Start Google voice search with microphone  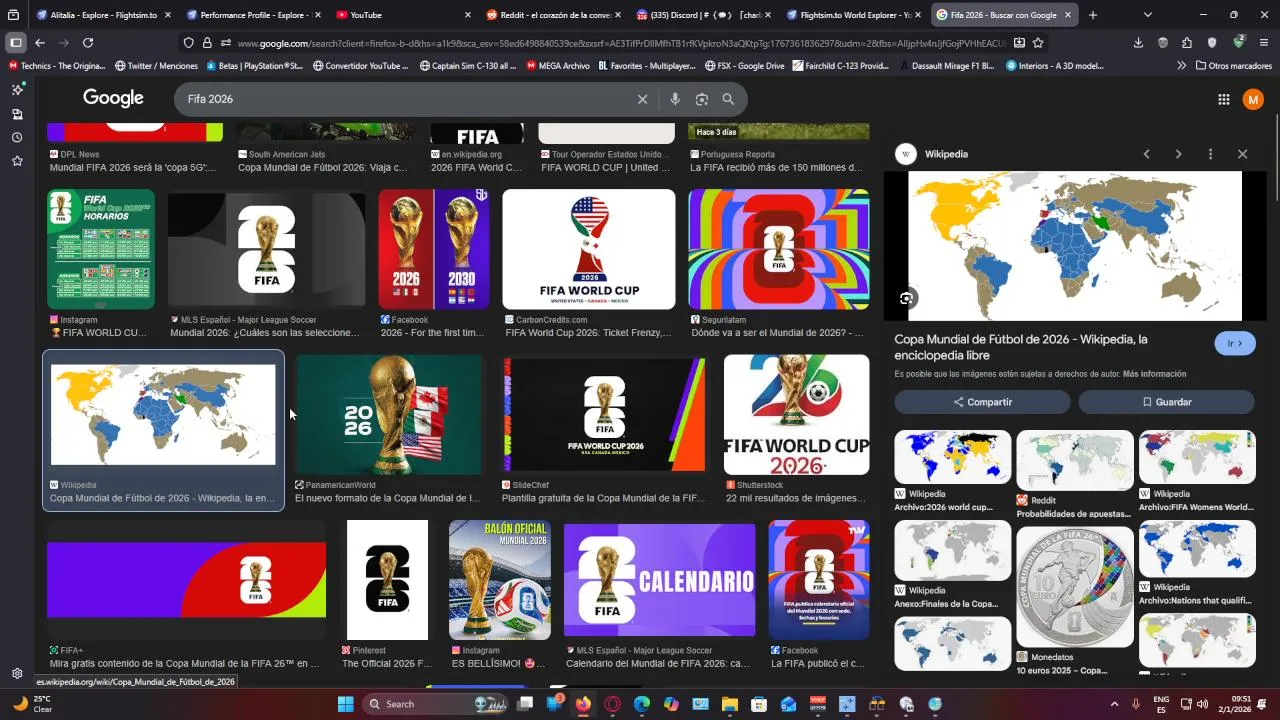(x=675, y=99)
